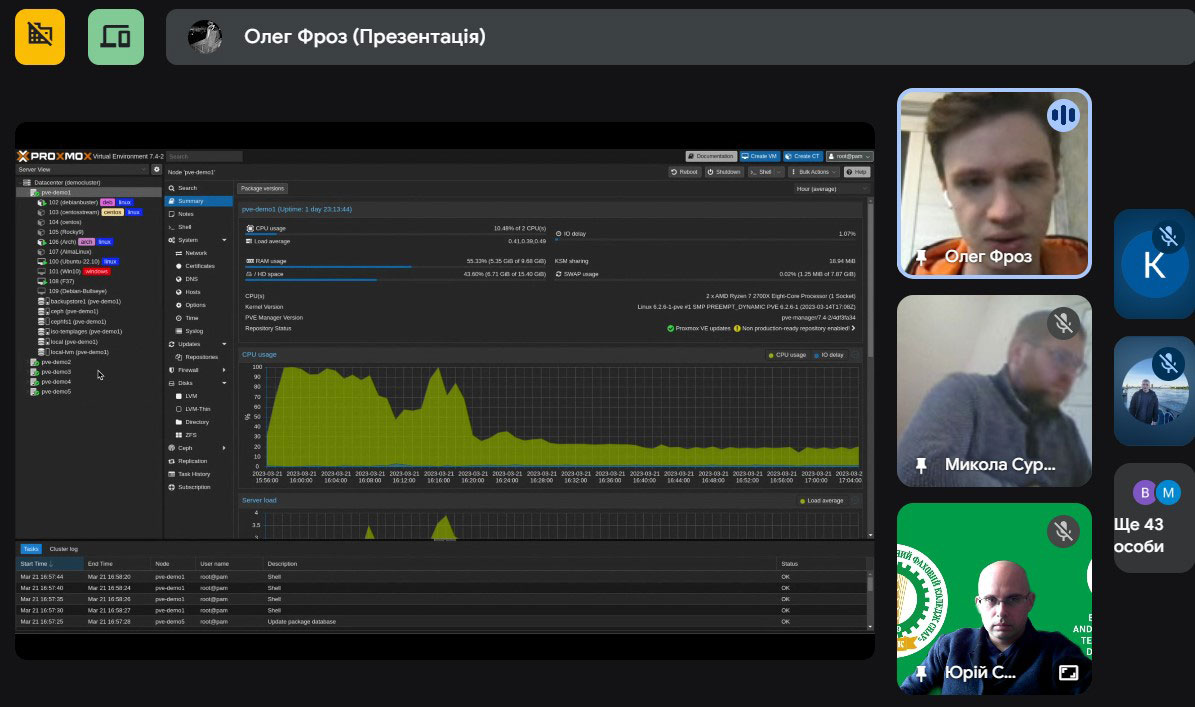Click the Package versions button
This screenshot has height=707, width=1195.
coord(263,188)
